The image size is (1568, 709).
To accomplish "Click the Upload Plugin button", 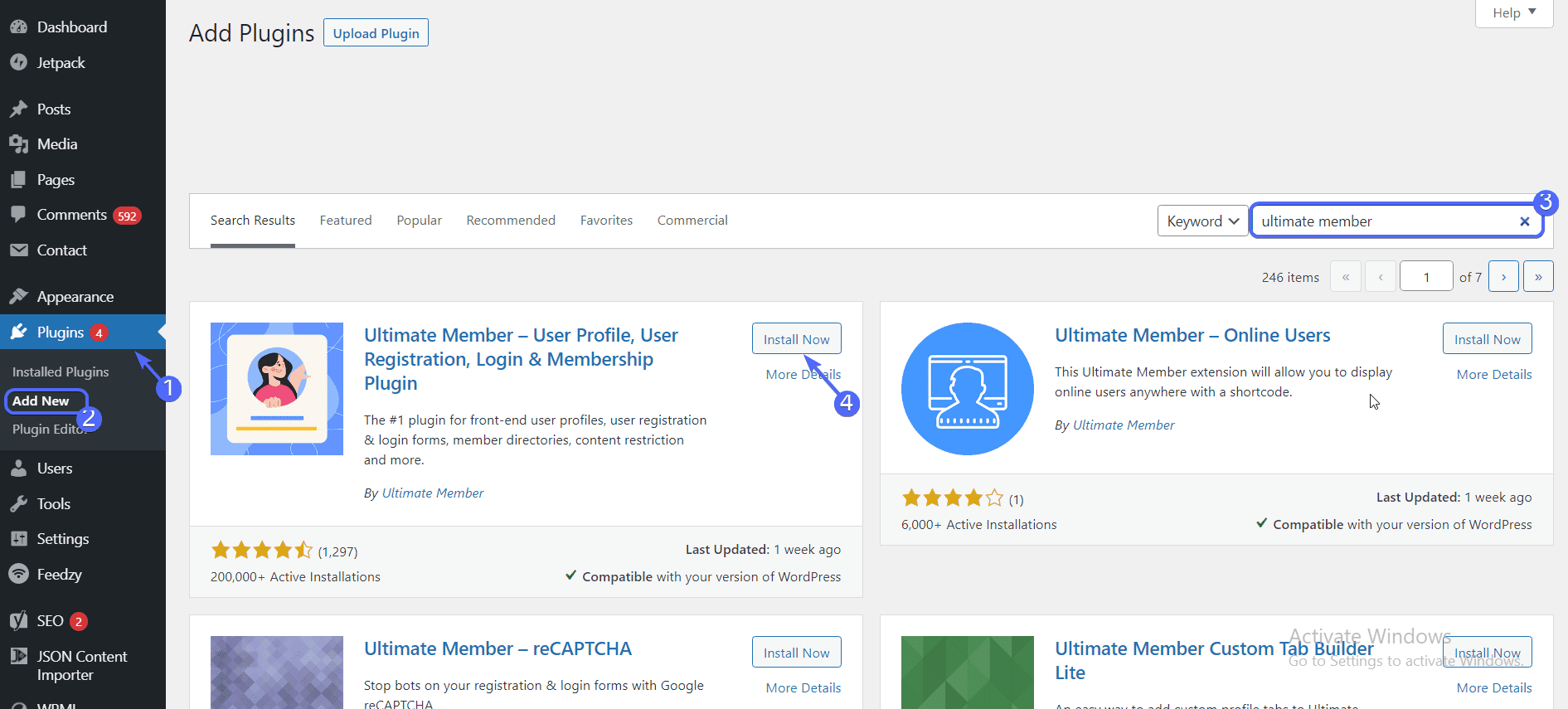I will [376, 33].
